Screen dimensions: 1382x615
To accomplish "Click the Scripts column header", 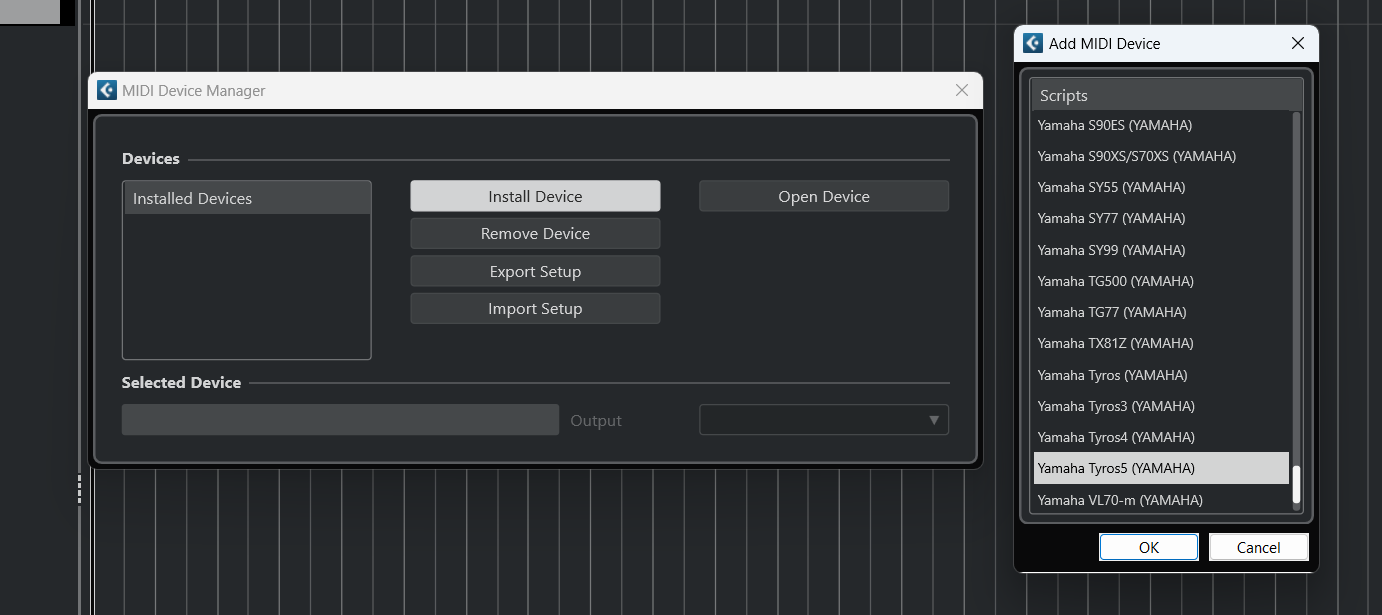I will click(x=1166, y=95).
